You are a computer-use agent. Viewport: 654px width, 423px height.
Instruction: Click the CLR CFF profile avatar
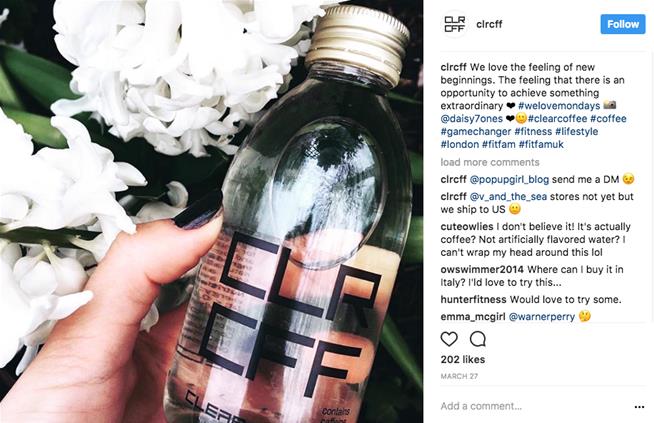click(x=455, y=24)
